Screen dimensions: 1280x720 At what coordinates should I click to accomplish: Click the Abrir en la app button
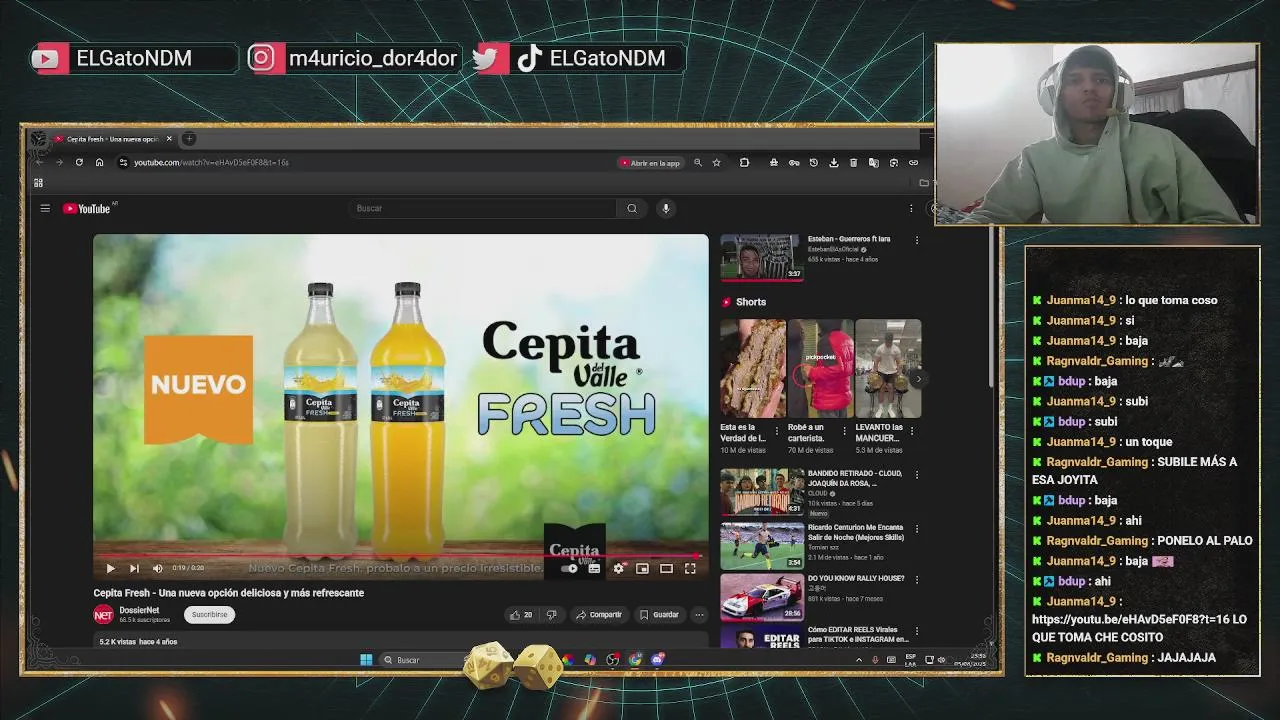pyautogui.click(x=650, y=162)
